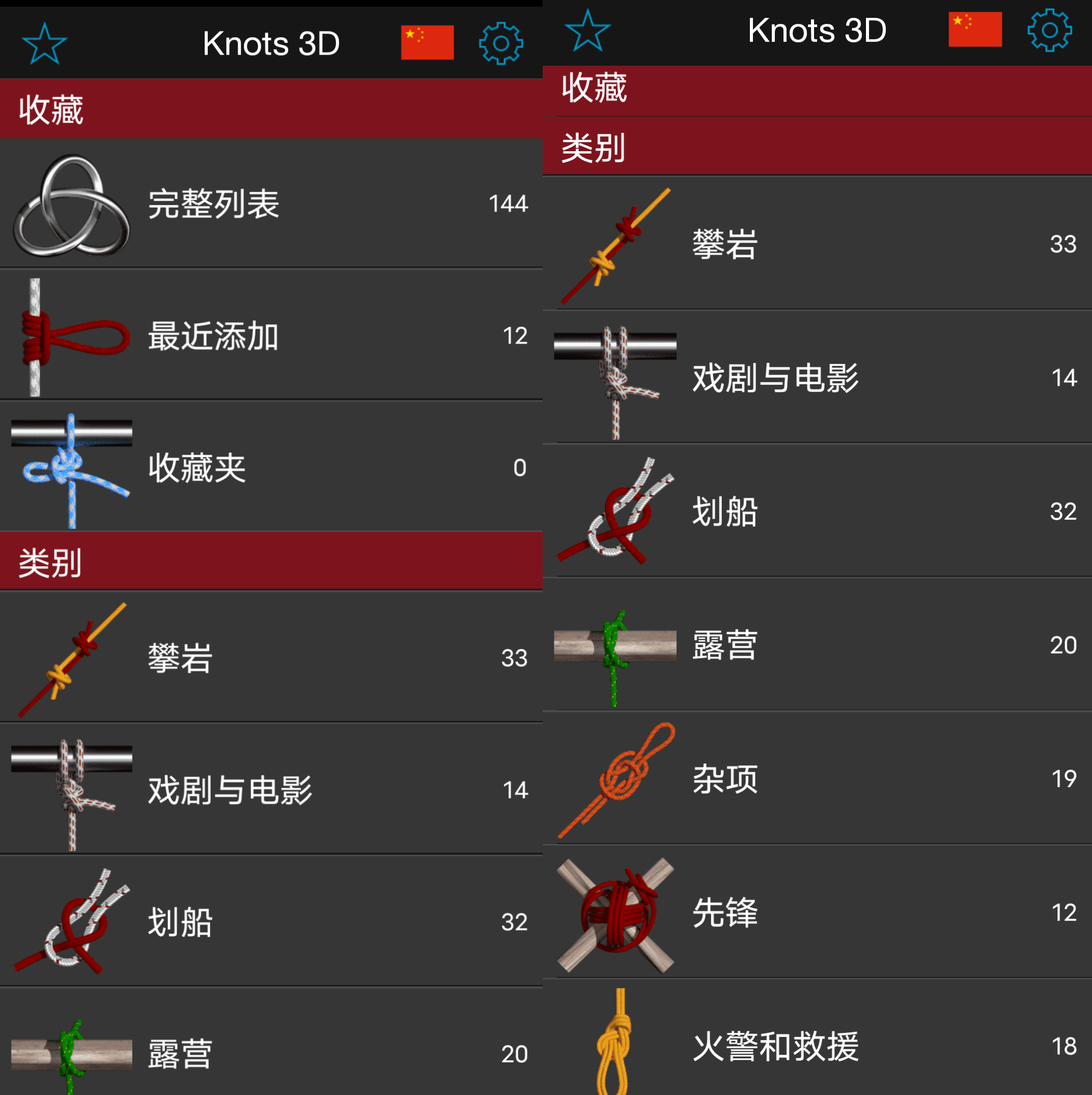Select 攀岩 climbing row on left
The image size is (1092, 1095).
click(271, 657)
